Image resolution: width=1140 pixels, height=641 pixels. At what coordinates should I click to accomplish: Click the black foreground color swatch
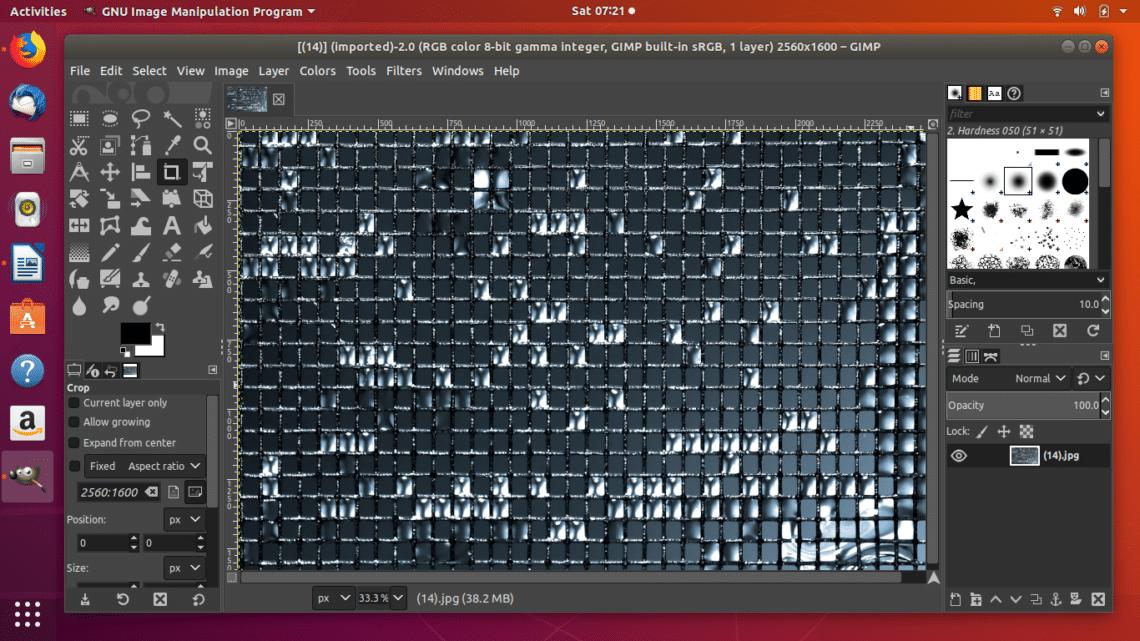pyautogui.click(x=135, y=333)
